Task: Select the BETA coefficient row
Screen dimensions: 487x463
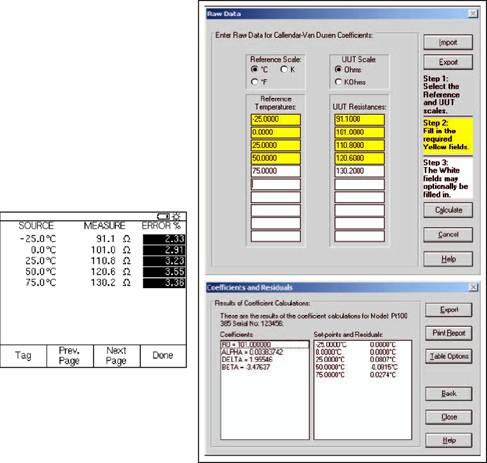Action: click(265, 367)
